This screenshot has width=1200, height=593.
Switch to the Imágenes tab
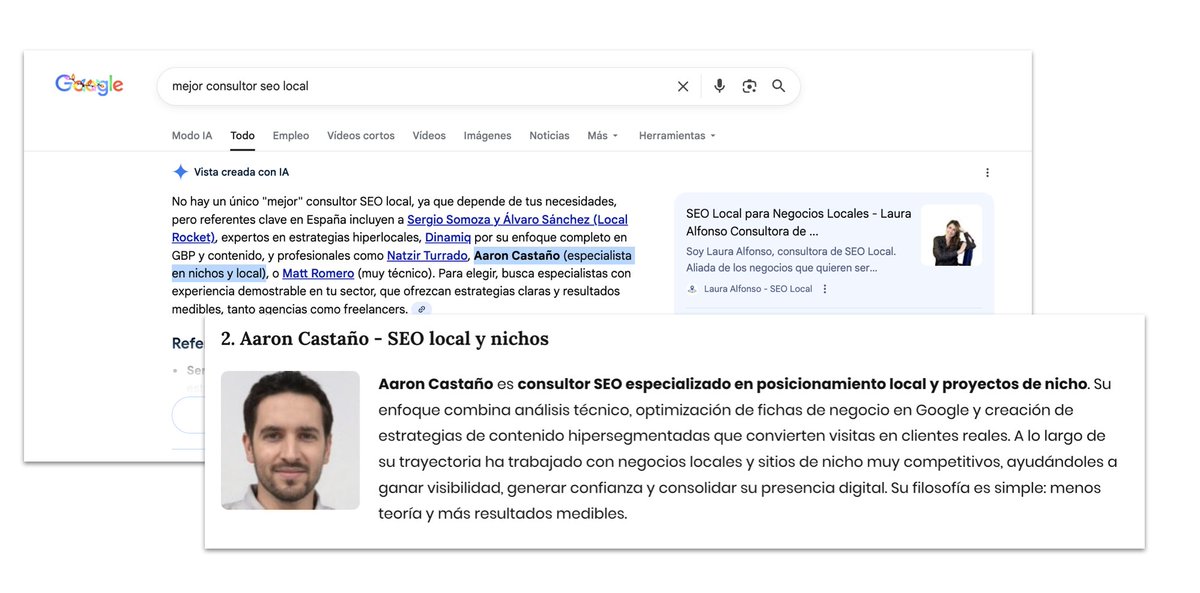pos(487,135)
